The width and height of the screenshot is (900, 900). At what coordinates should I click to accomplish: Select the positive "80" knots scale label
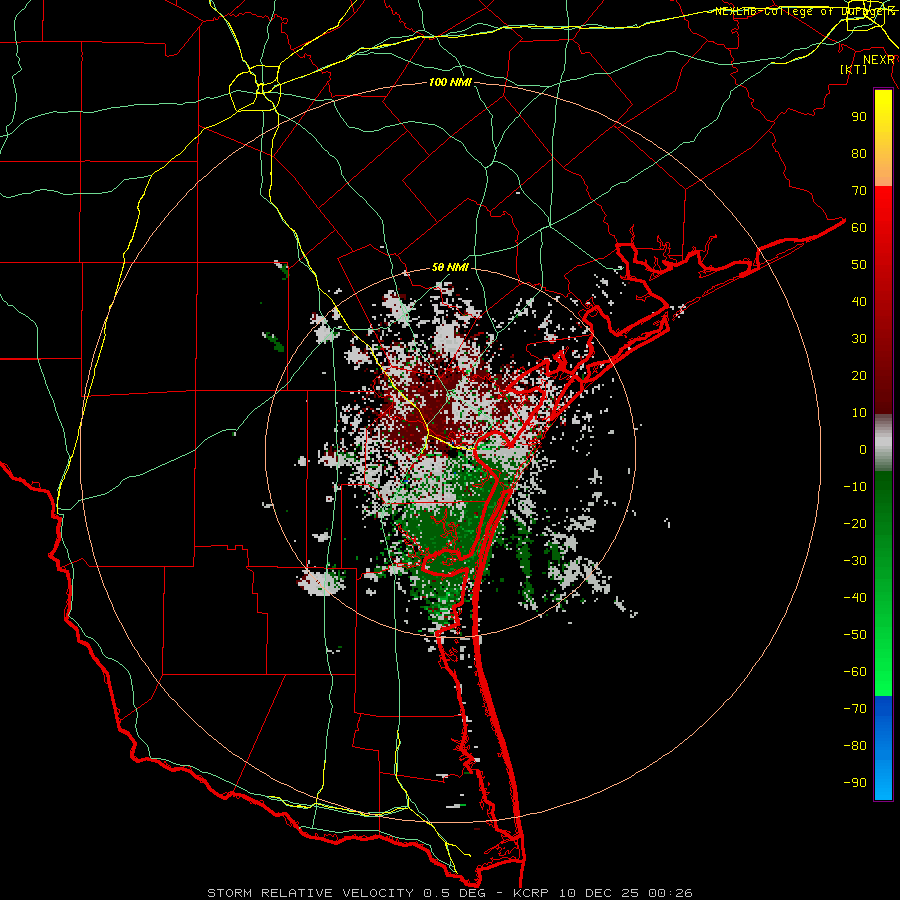coord(859,153)
